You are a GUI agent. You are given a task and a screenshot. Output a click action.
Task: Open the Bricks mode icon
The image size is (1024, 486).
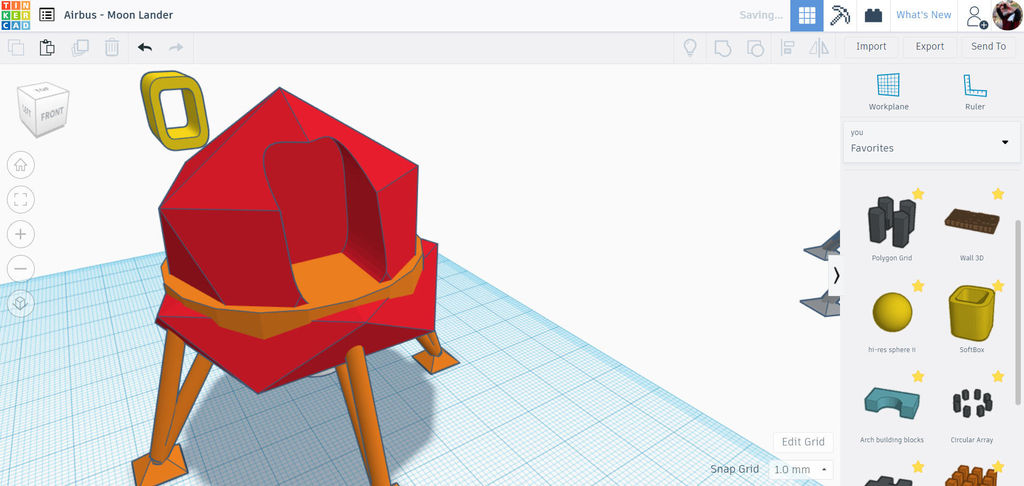(x=873, y=15)
